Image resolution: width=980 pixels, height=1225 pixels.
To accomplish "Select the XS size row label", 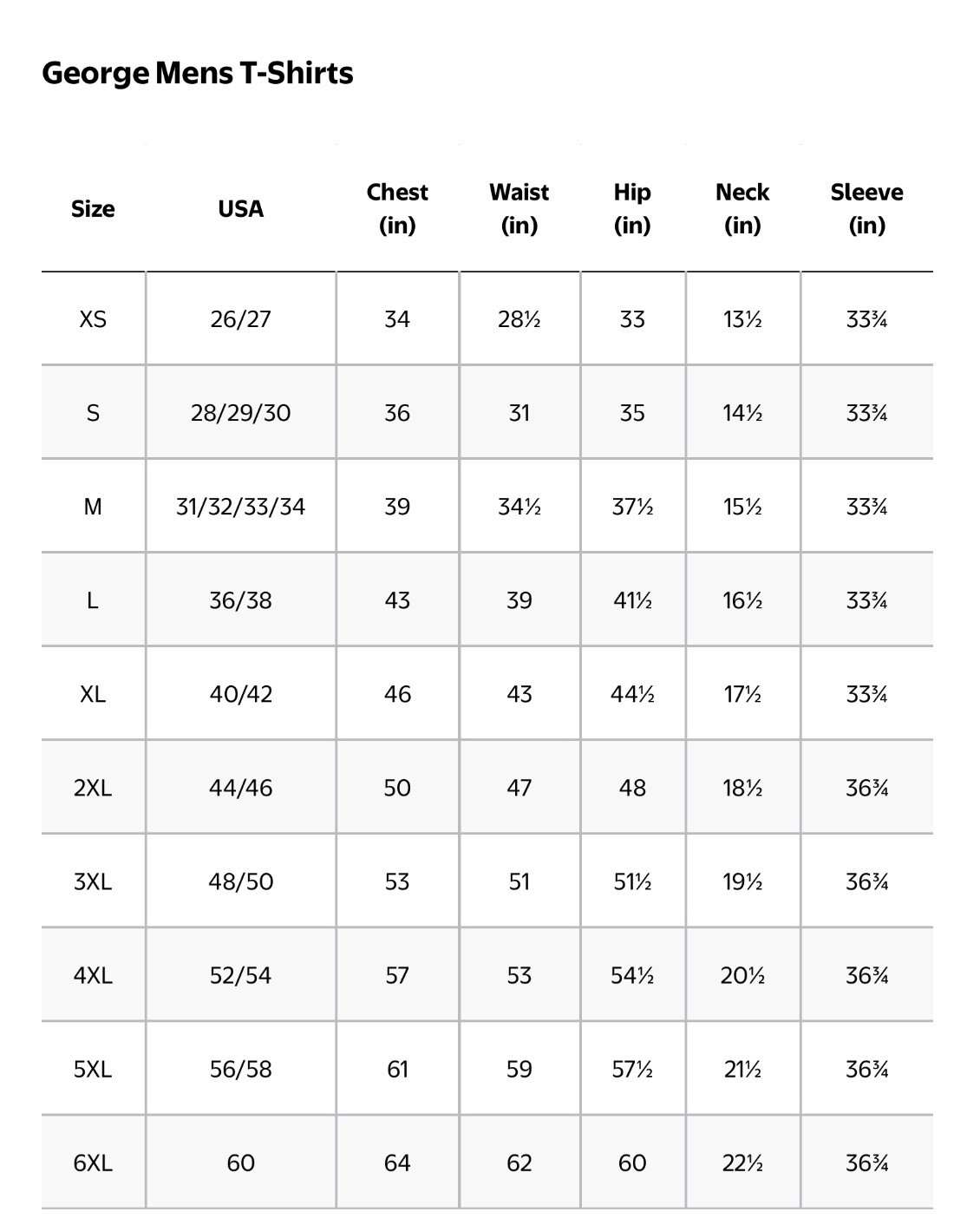I will pos(93,319).
